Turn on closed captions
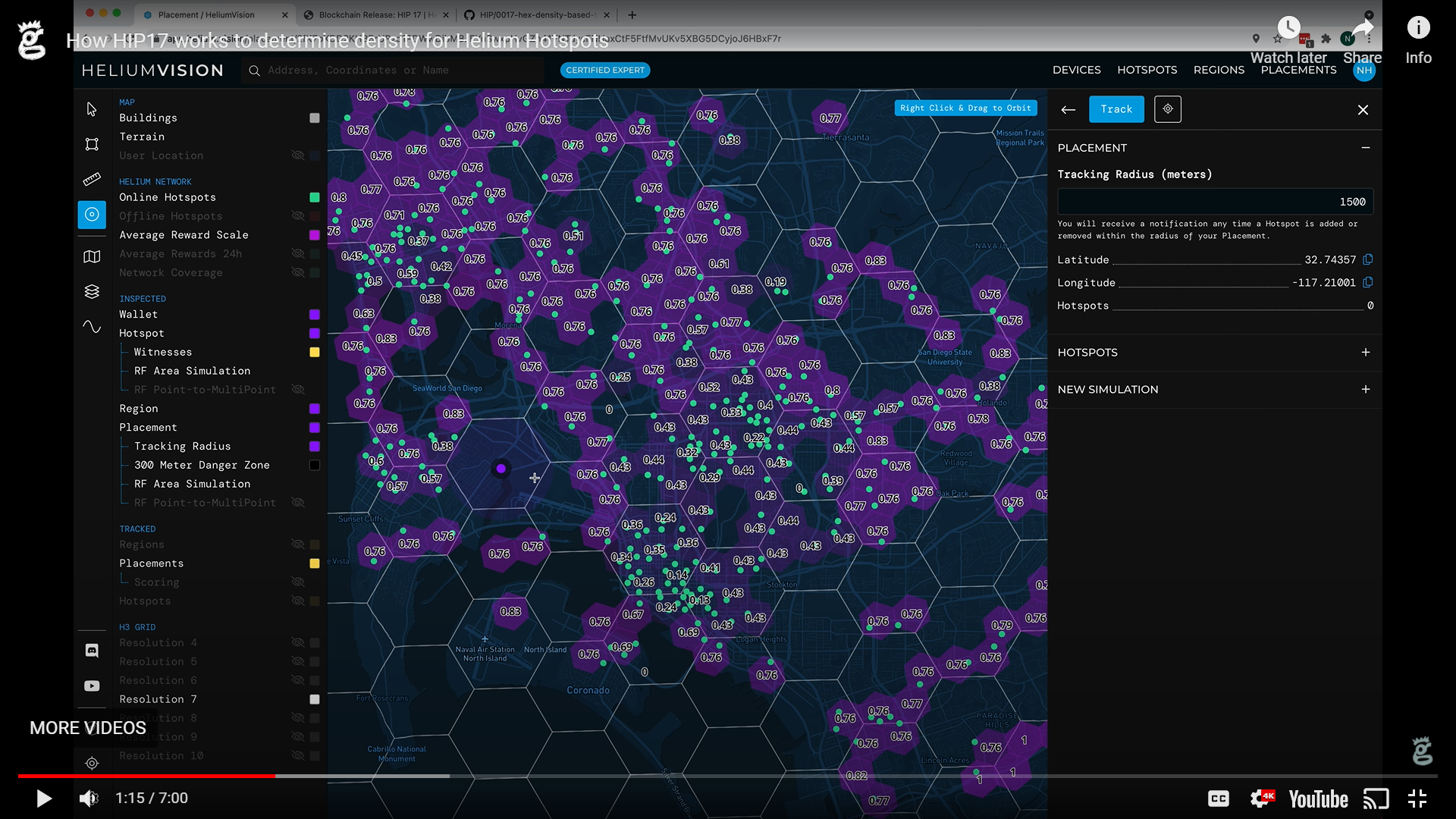This screenshot has width=1456, height=819. coord(1219,799)
